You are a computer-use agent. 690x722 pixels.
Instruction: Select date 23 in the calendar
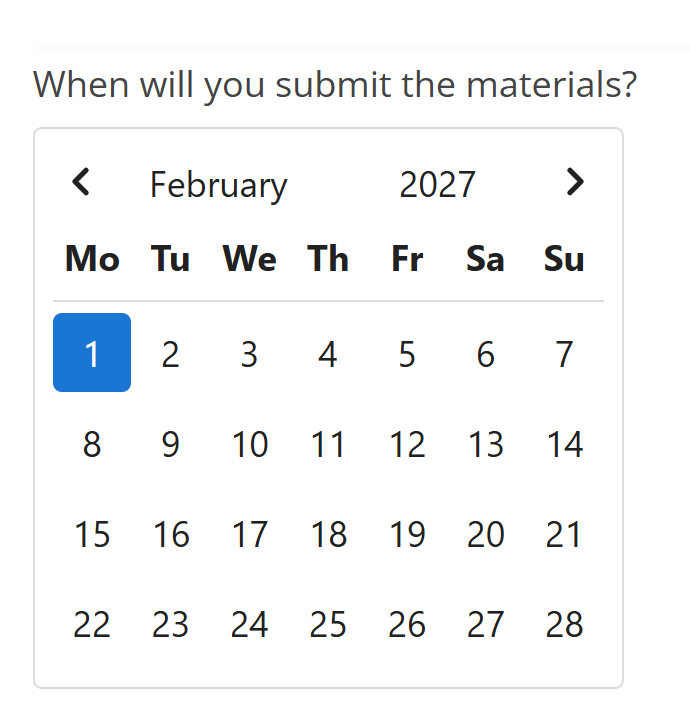coord(171,623)
